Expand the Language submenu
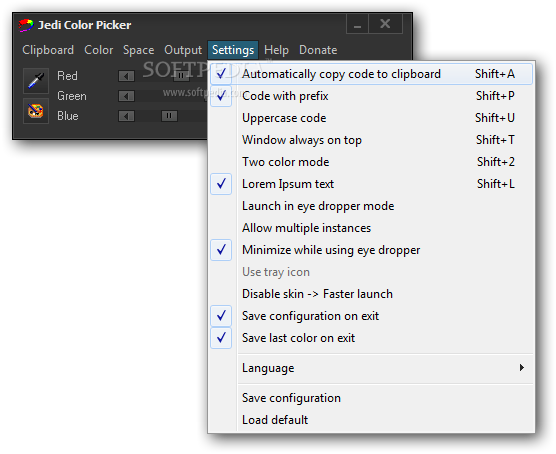This screenshot has height=454, width=556. 372,368
